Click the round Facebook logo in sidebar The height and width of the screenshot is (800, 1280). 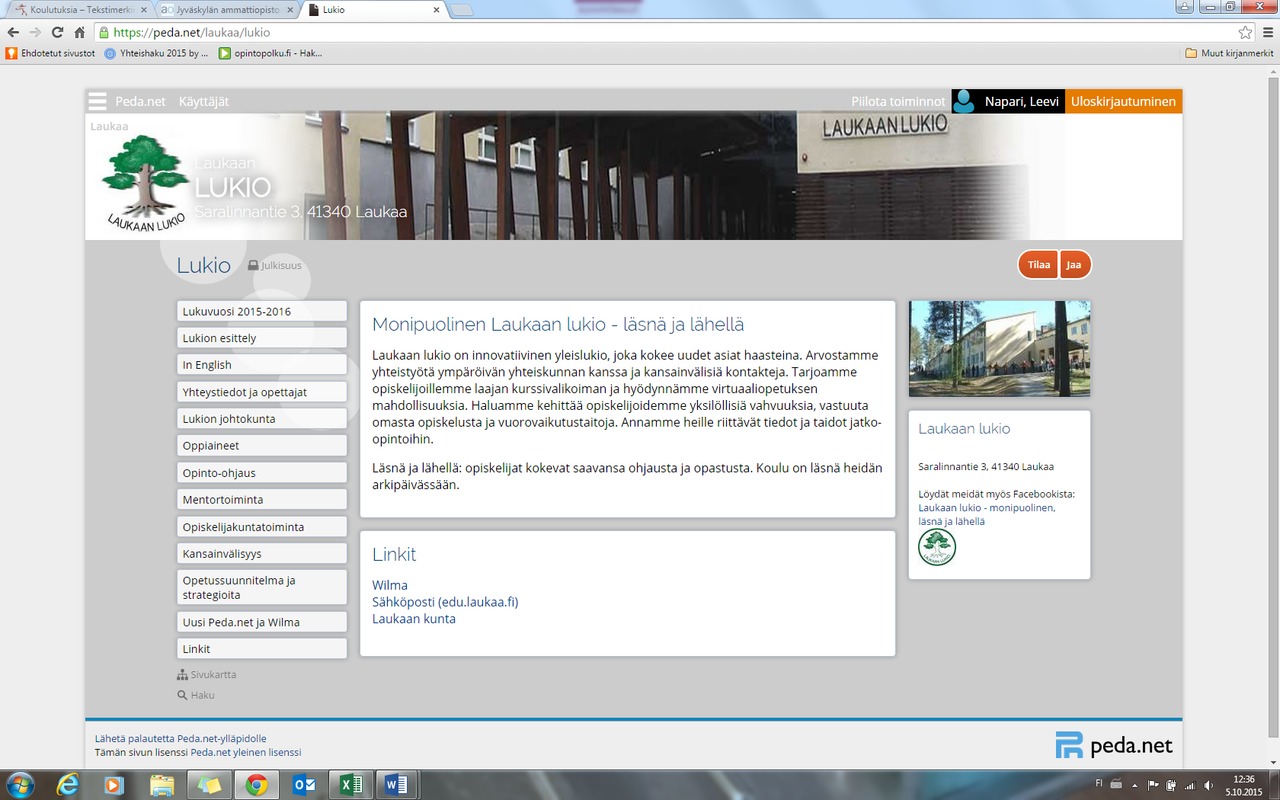click(x=937, y=547)
